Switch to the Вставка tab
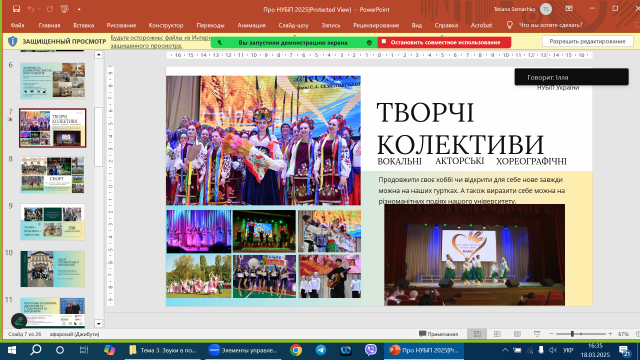This screenshot has width=640, height=360. pos(84,25)
